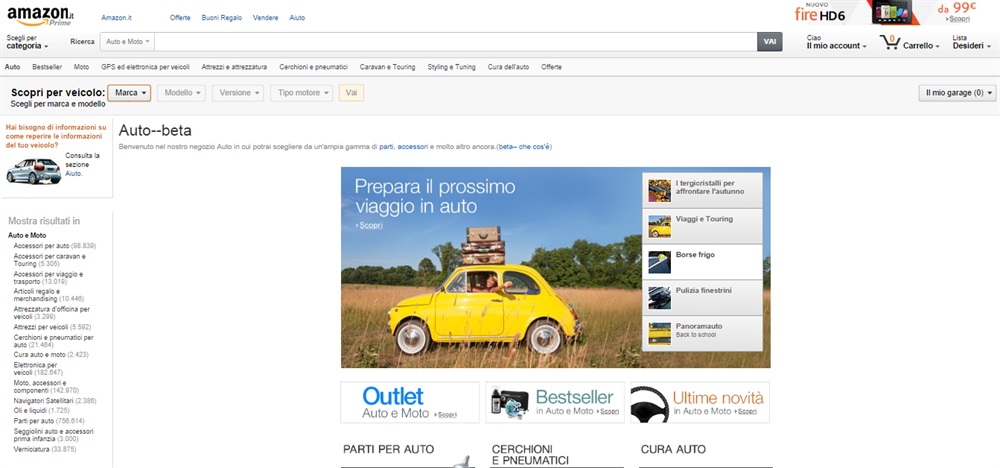Click Vendere top link
Screen dimensions: 1000x468
coord(265,18)
